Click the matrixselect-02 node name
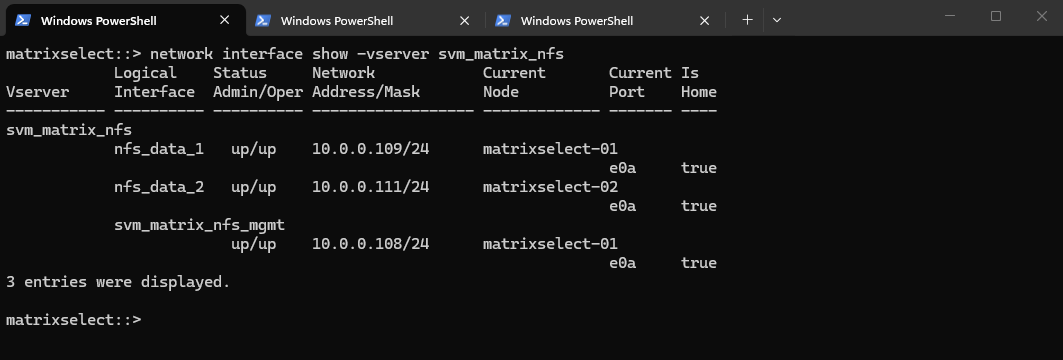 pyautogui.click(x=550, y=186)
